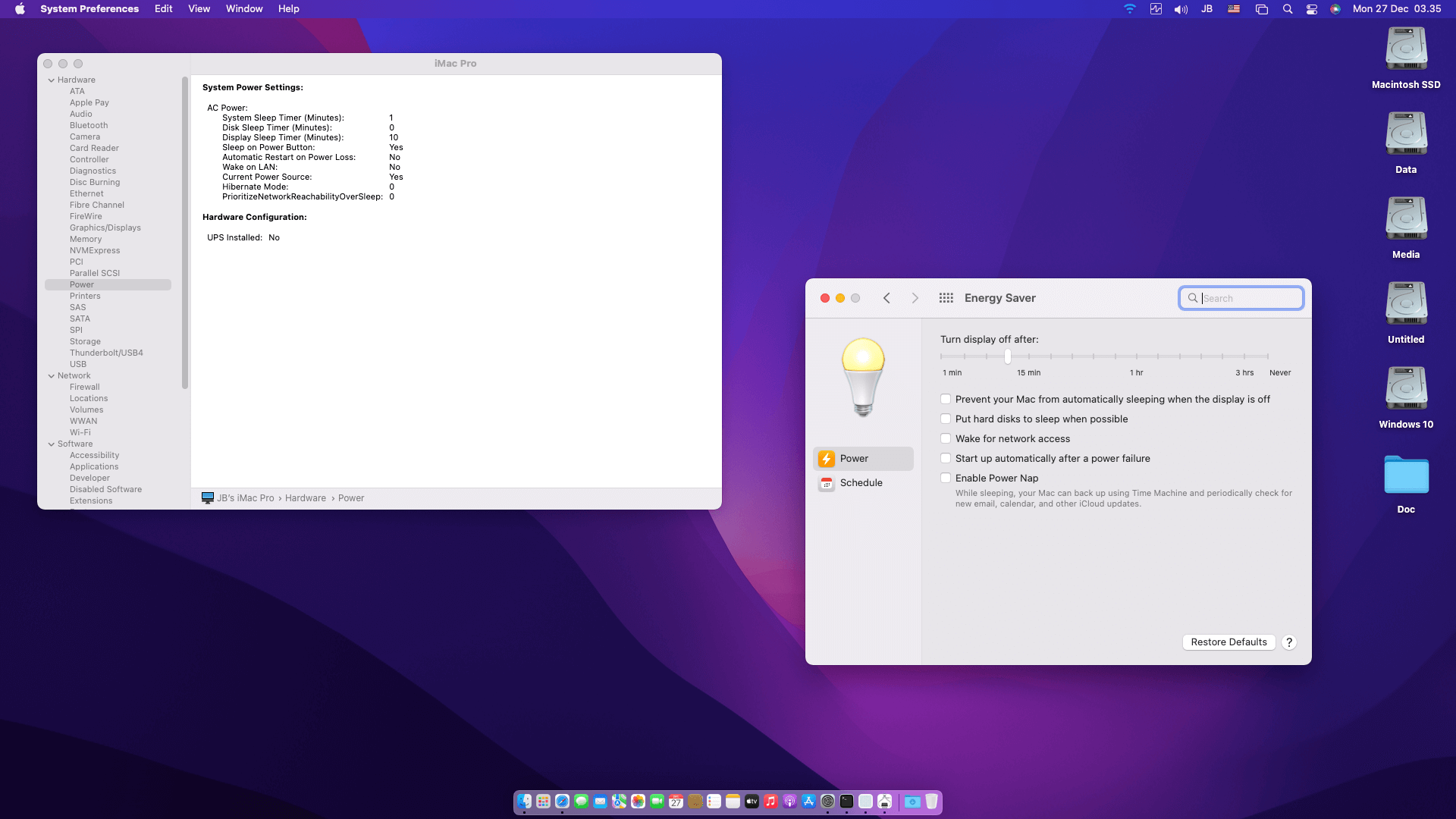Collapse the Hardware tree section
Viewport: 1456px width, 819px height.
point(52,80)
